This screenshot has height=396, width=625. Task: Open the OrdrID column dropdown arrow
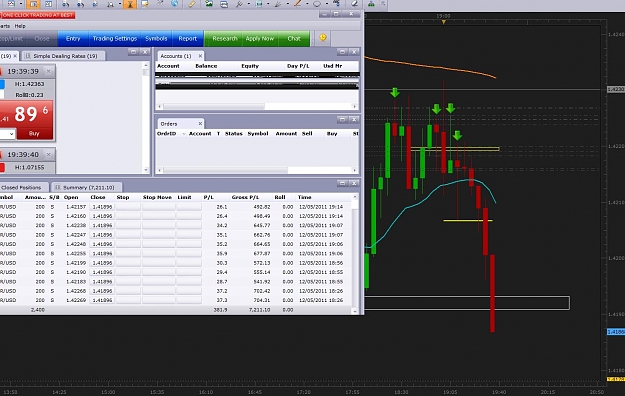pyautogui.click(x=184, y=134)
